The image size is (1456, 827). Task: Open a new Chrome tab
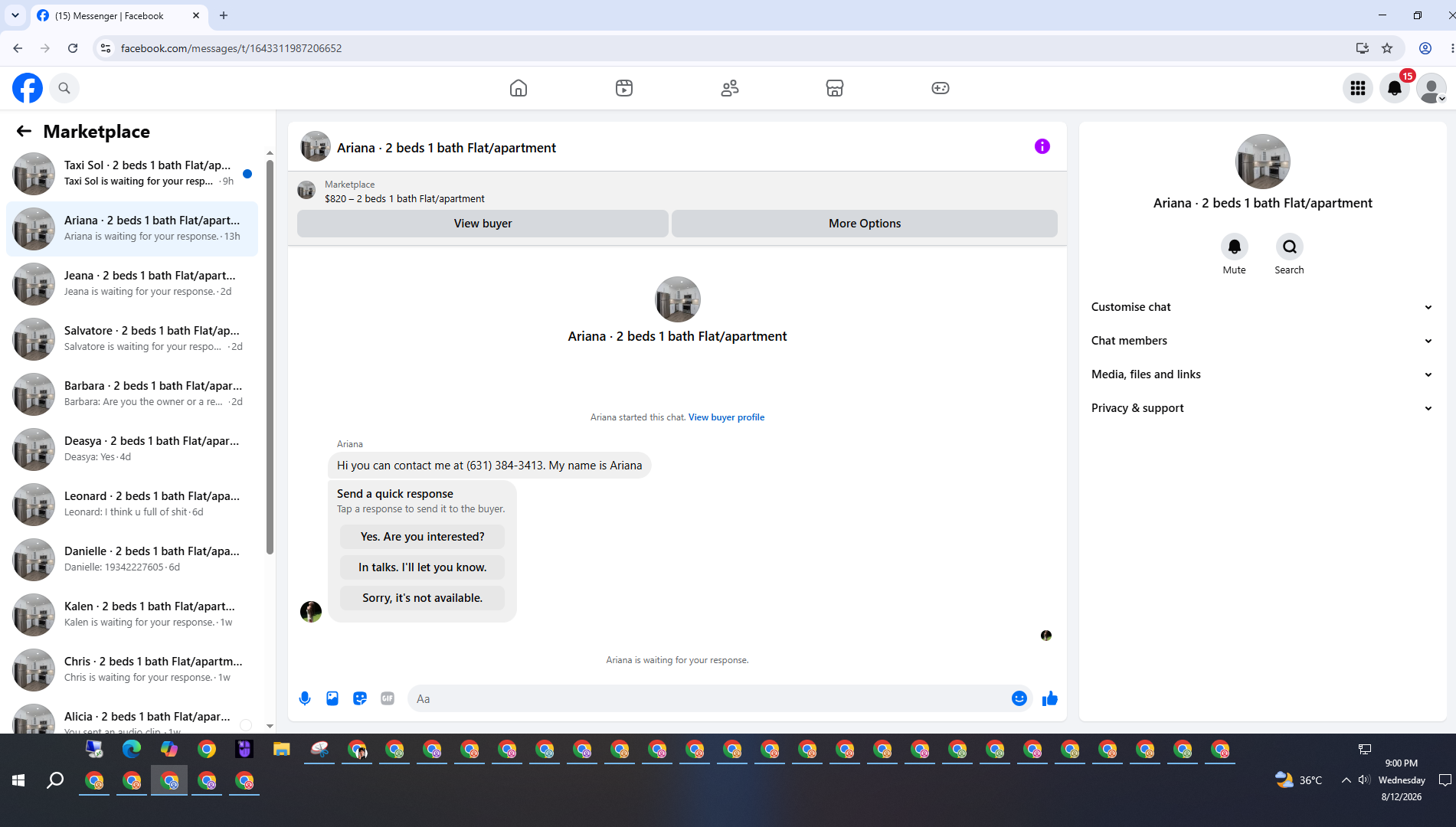(224, 15)
